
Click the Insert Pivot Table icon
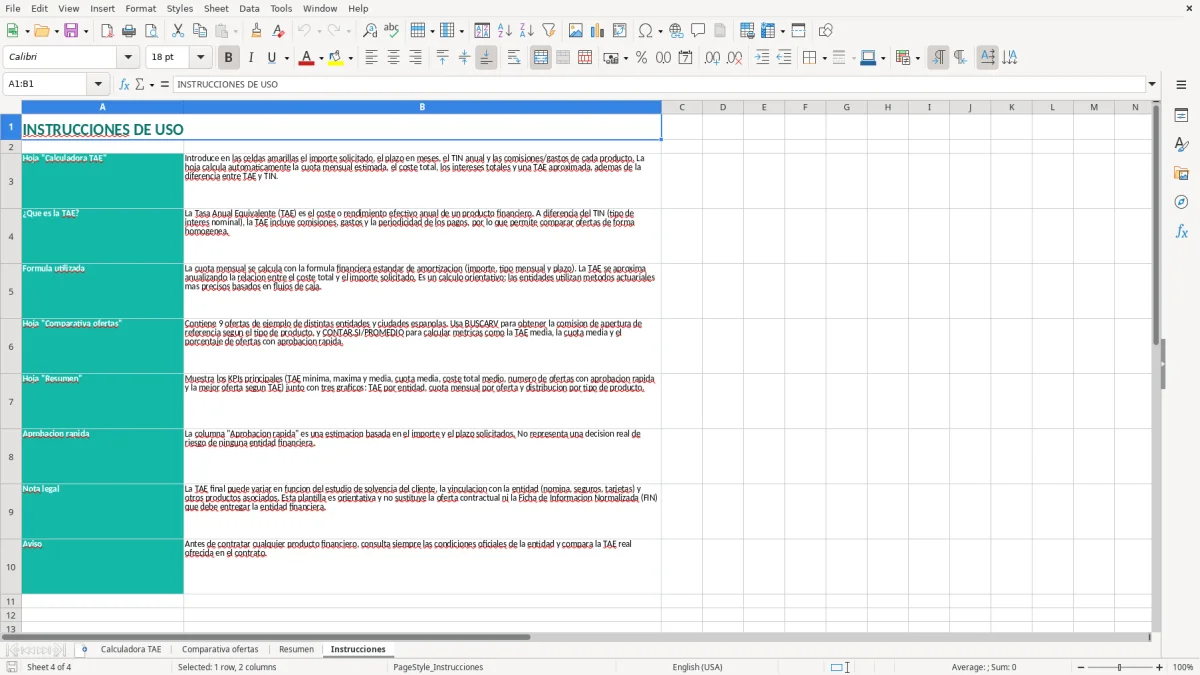tap(620, 31)
